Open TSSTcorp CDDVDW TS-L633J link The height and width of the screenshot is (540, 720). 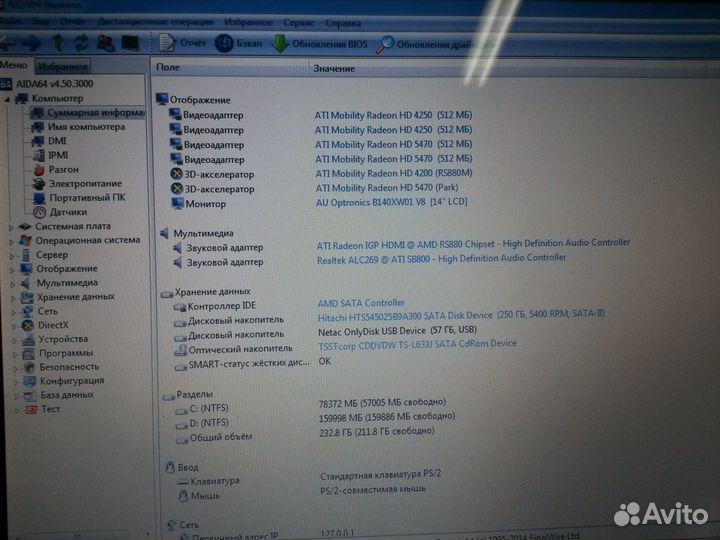pyautogui.click(x=417, y=345)
